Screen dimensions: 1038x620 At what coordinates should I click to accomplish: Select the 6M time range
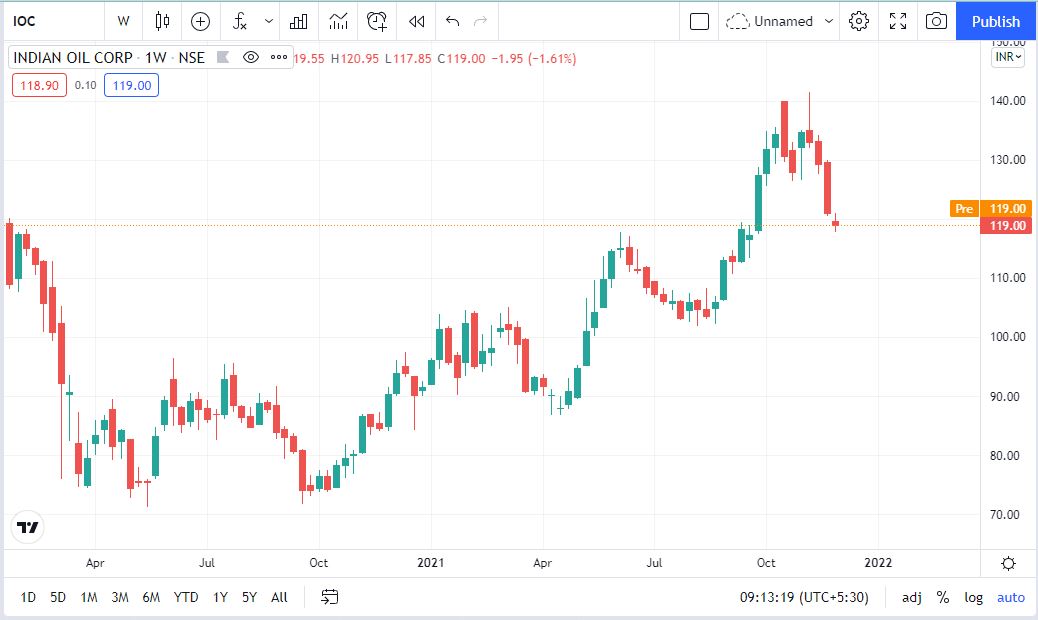click(151, 597)
